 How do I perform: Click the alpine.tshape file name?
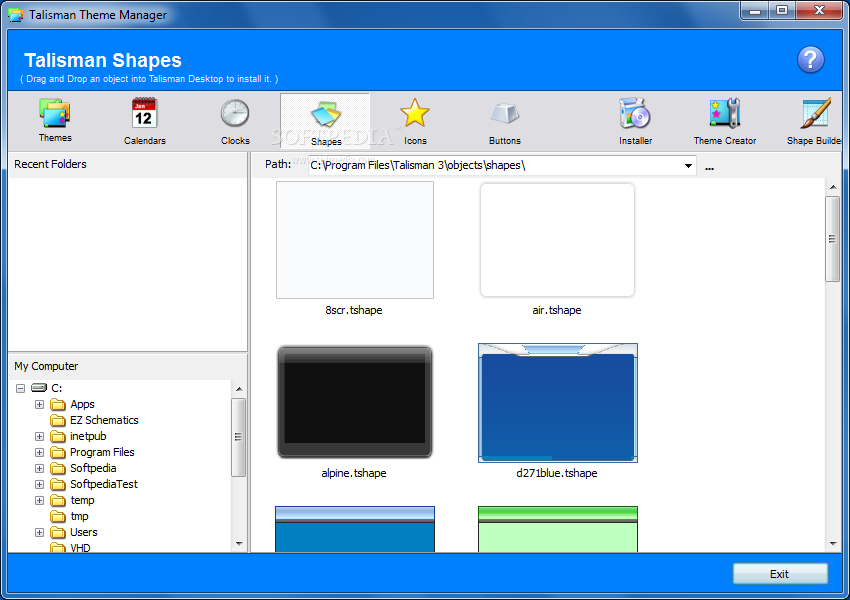[x=354, y=473]
